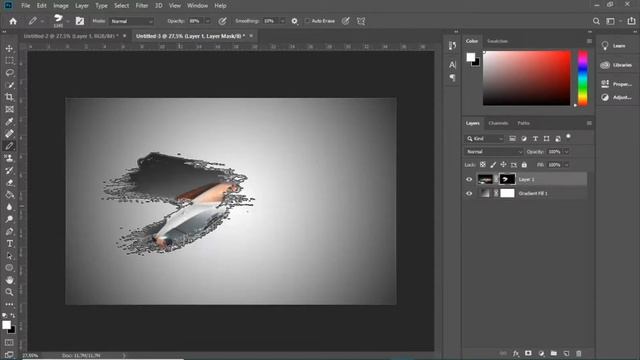640x360 pixels.
Task: Select the Crop tool
Action: pos(9,97)
